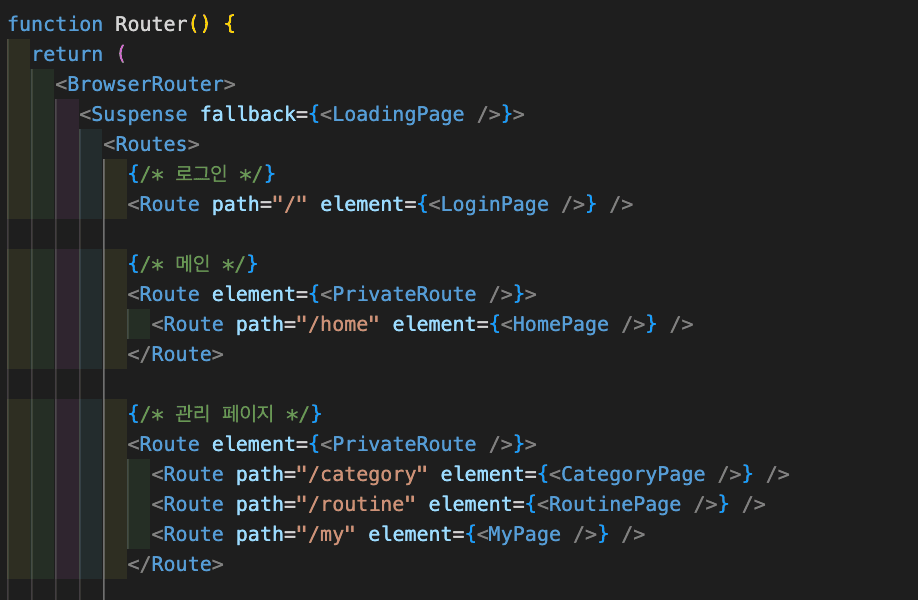The image size is (918, 600).
Task: Click the return keyword
Action: tap(67, 54)
